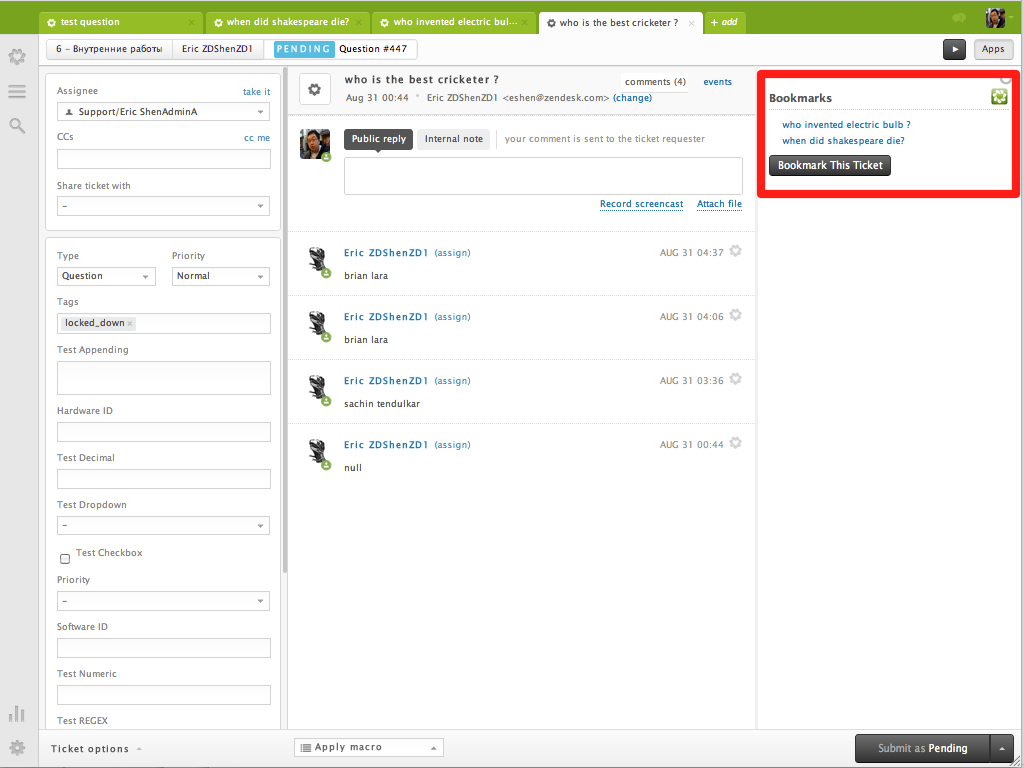The image size is (1024, 768).
Task: Open the search icon in left sidebar
Action: pos(16,125)
